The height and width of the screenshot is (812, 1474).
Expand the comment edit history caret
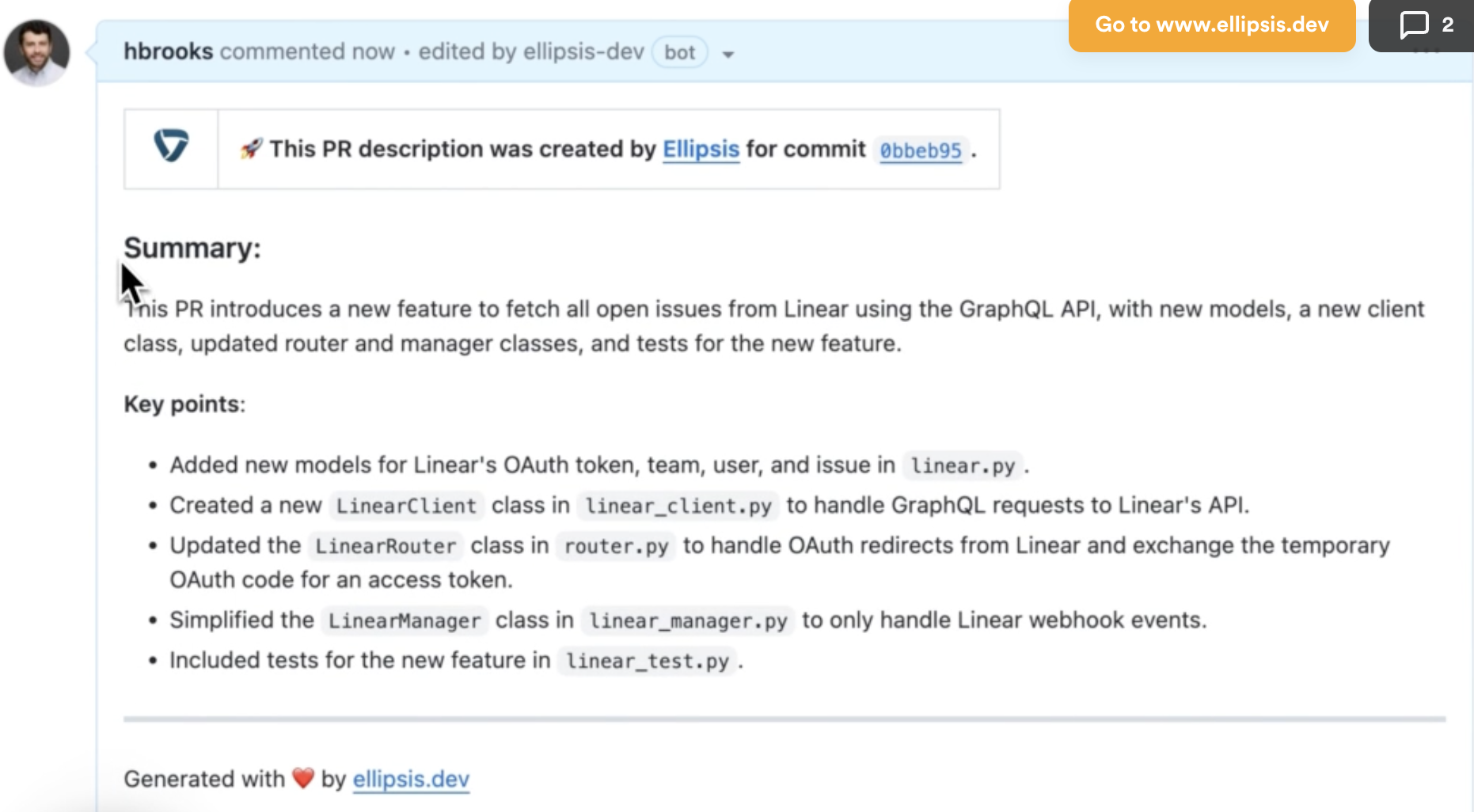click(728, 55)
